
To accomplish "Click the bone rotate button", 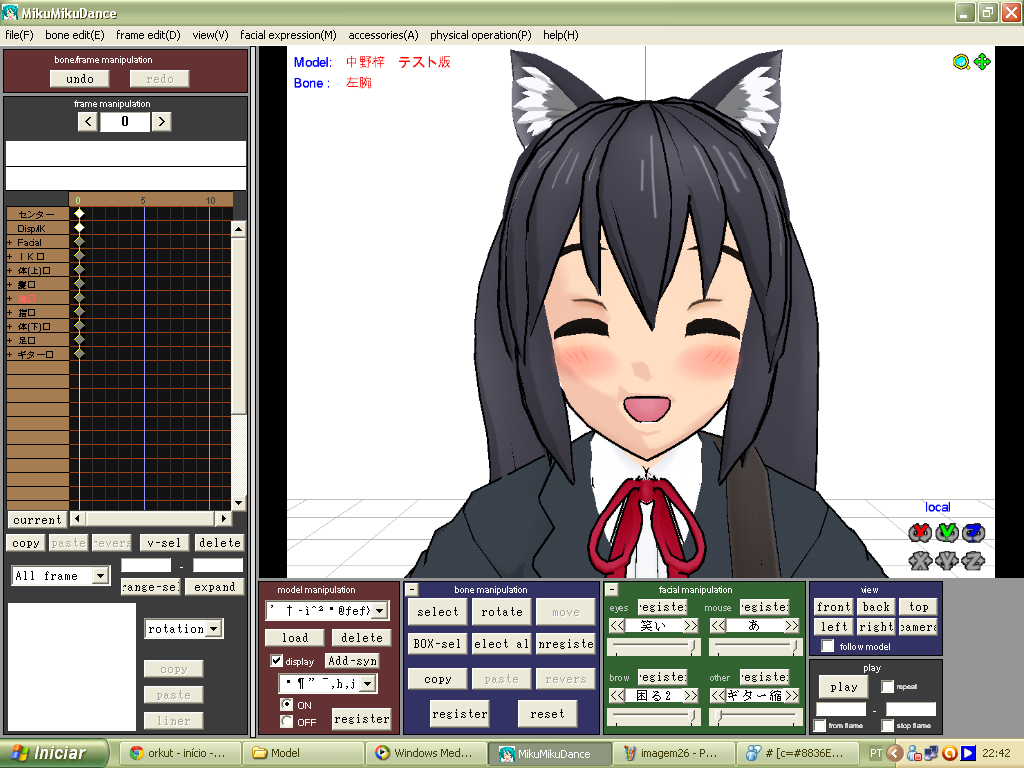I will [502, 612].
